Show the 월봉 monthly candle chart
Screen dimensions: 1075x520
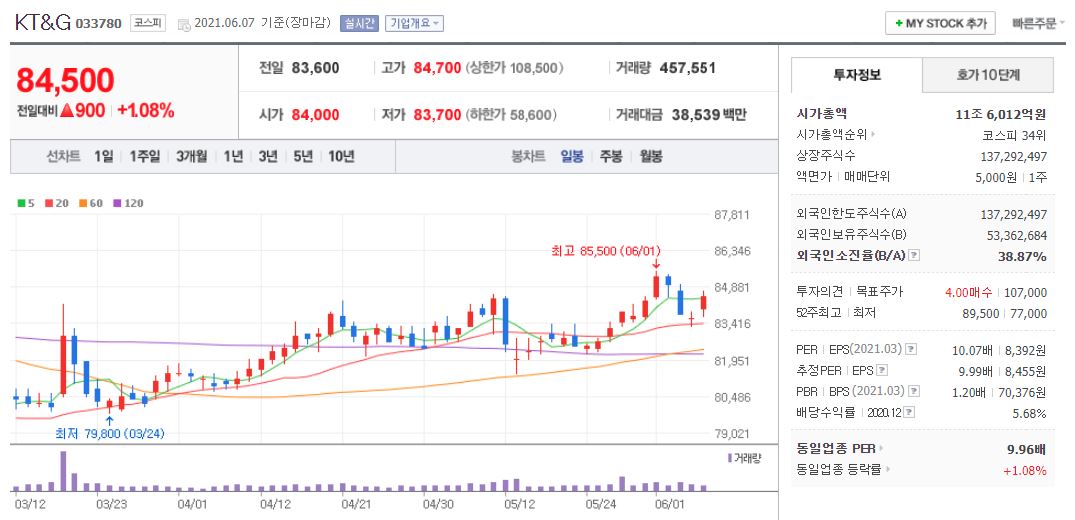[x=651, y=156]
